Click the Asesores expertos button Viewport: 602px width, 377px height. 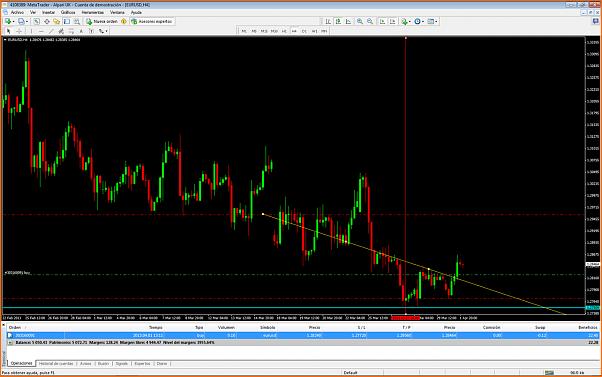(152, 21)
